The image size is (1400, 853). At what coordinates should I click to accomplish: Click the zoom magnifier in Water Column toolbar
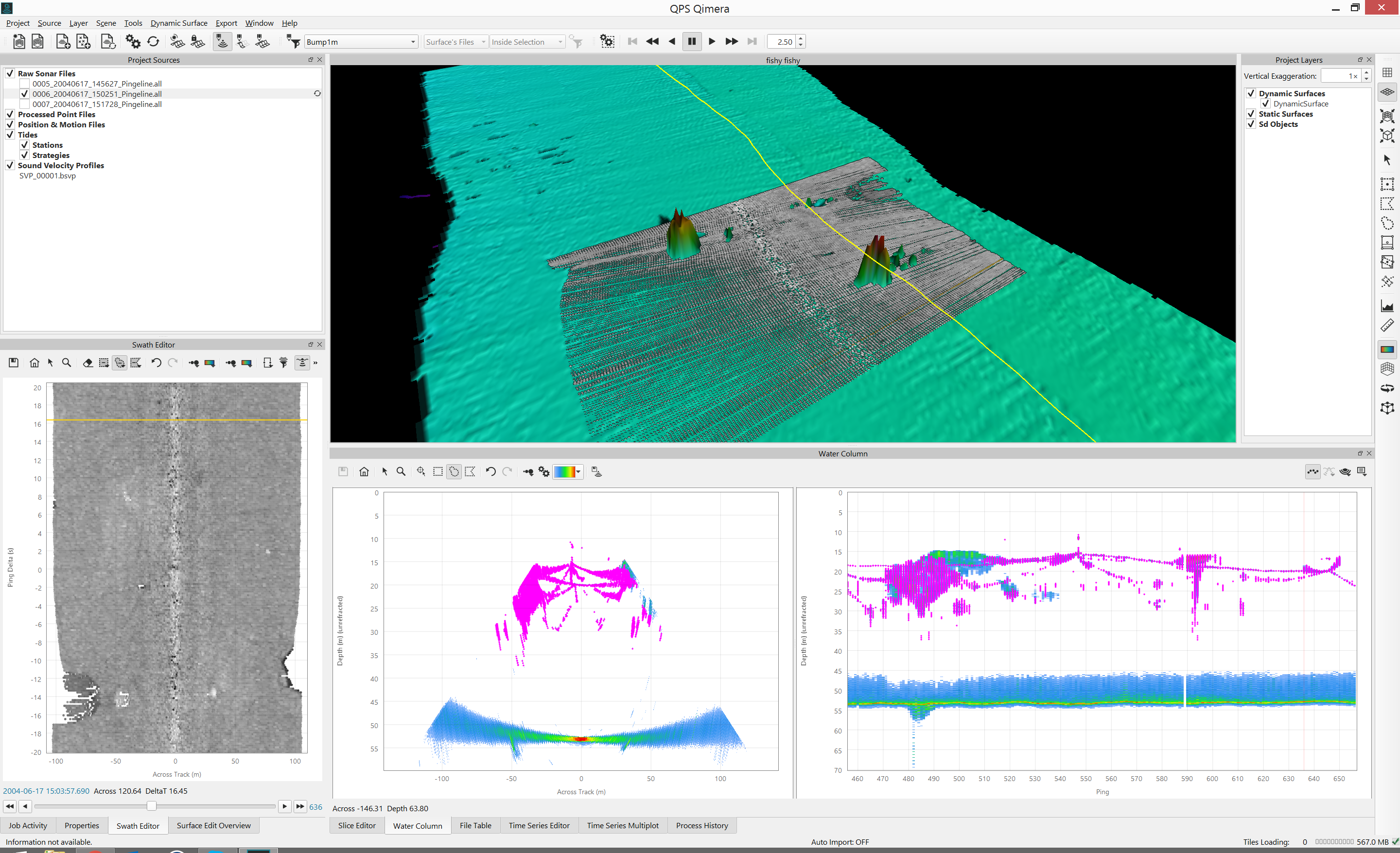[401, 471]
